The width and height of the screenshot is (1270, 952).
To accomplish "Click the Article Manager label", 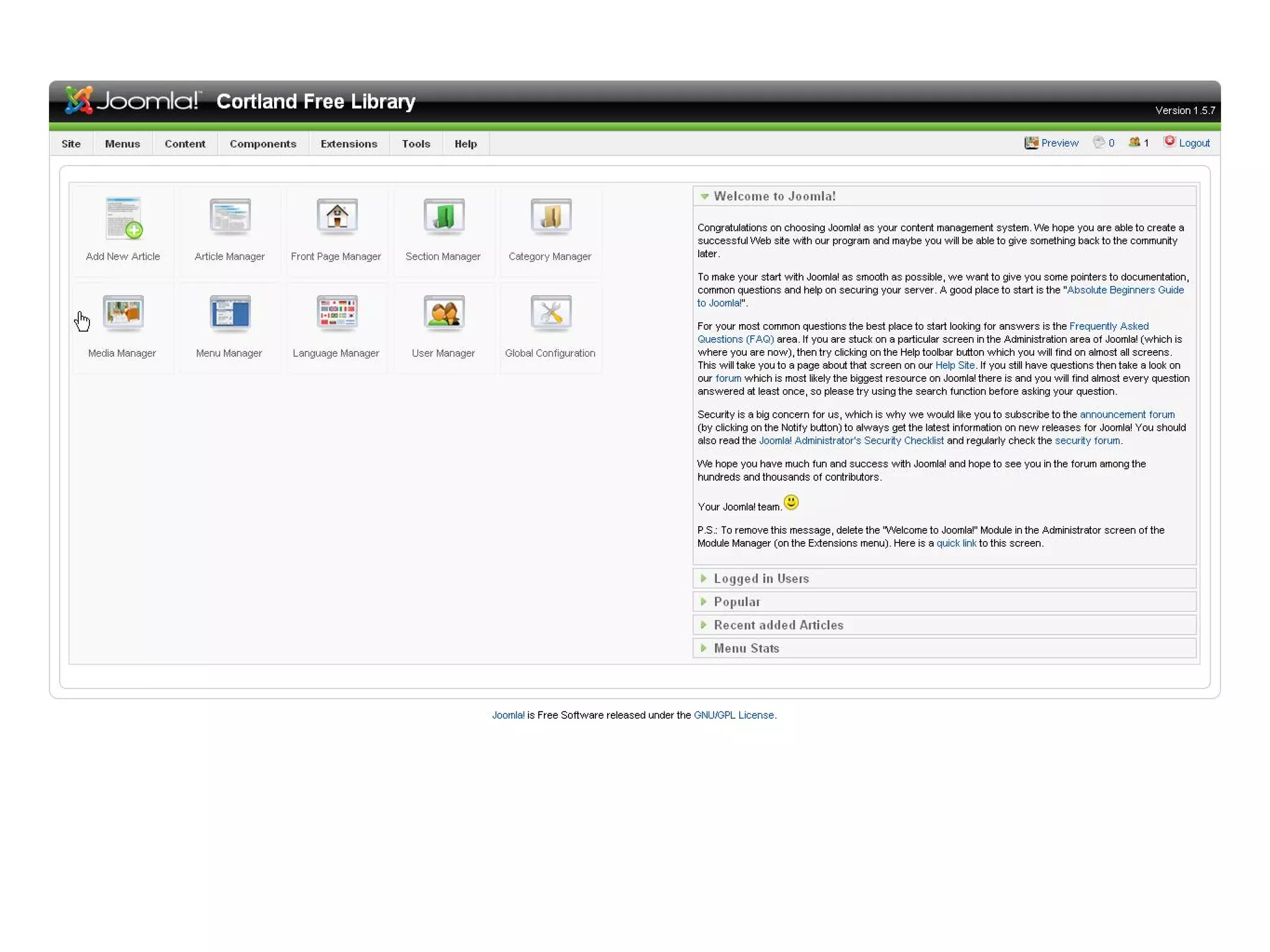I will (229, 257).
